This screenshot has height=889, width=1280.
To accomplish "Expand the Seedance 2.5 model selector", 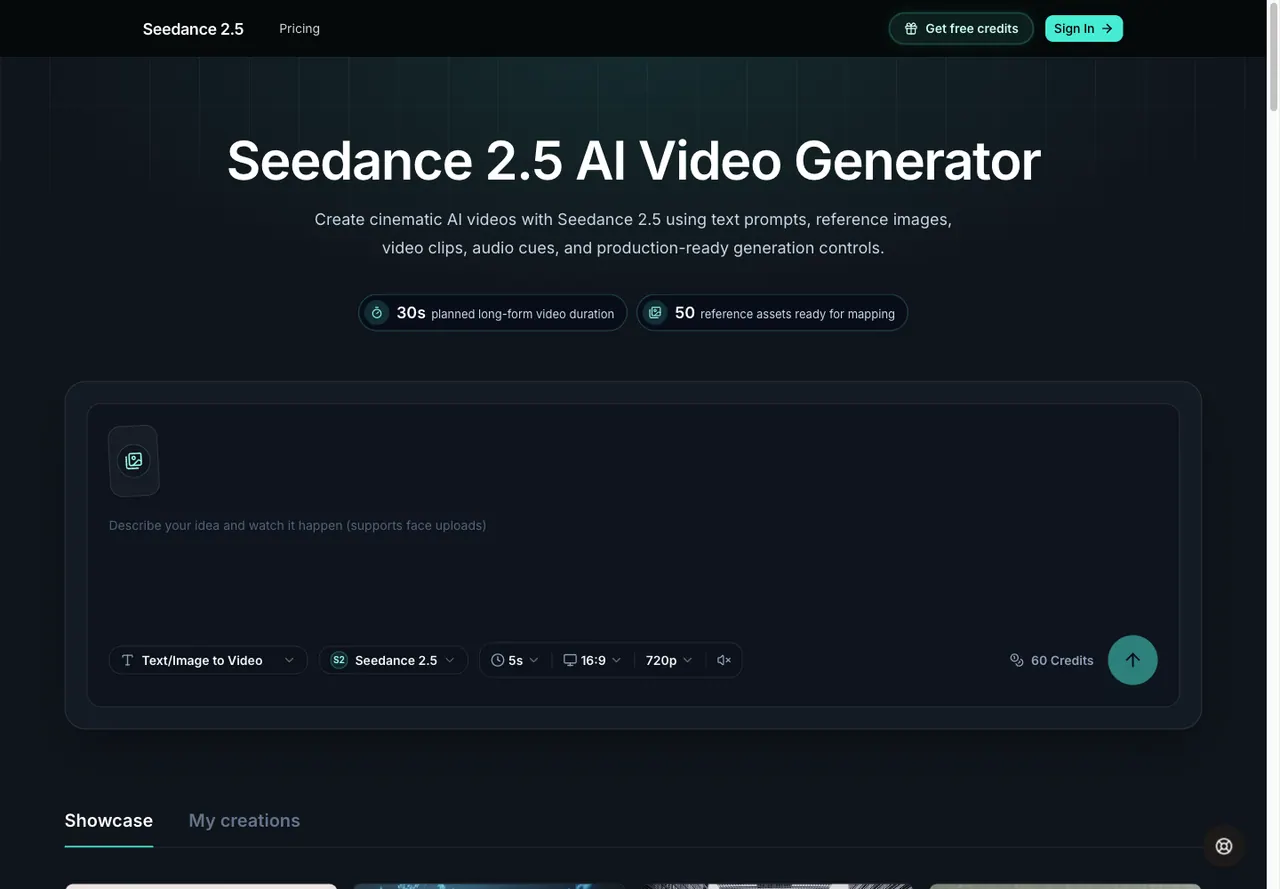I will (x=393, y=660).
